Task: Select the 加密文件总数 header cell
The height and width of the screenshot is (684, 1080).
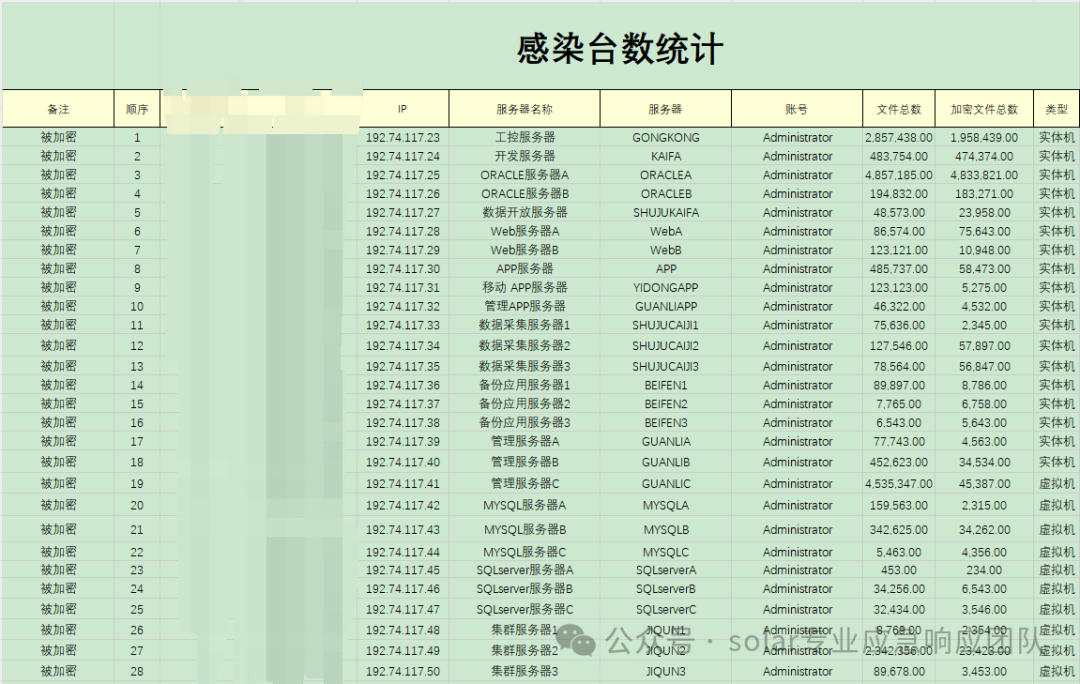Action: tap(984, 109)
